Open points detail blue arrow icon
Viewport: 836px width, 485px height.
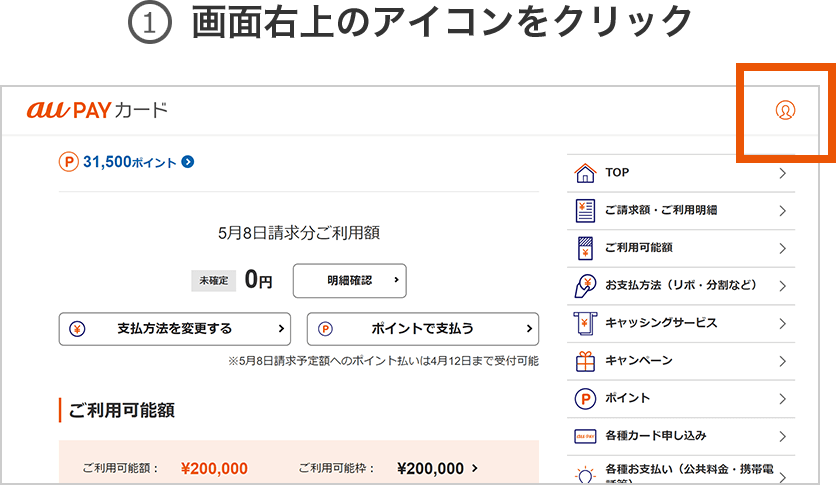tap(188, 161)
